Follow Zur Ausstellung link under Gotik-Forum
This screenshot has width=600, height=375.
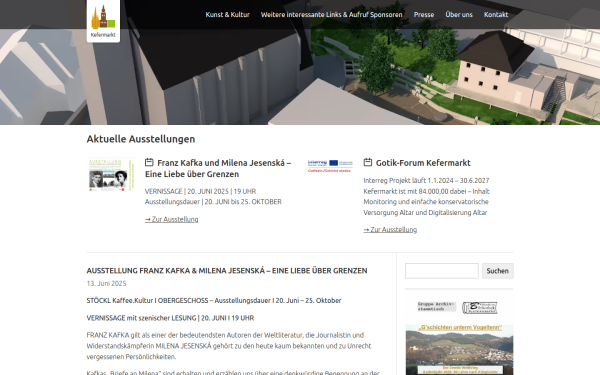coord(390,230)
